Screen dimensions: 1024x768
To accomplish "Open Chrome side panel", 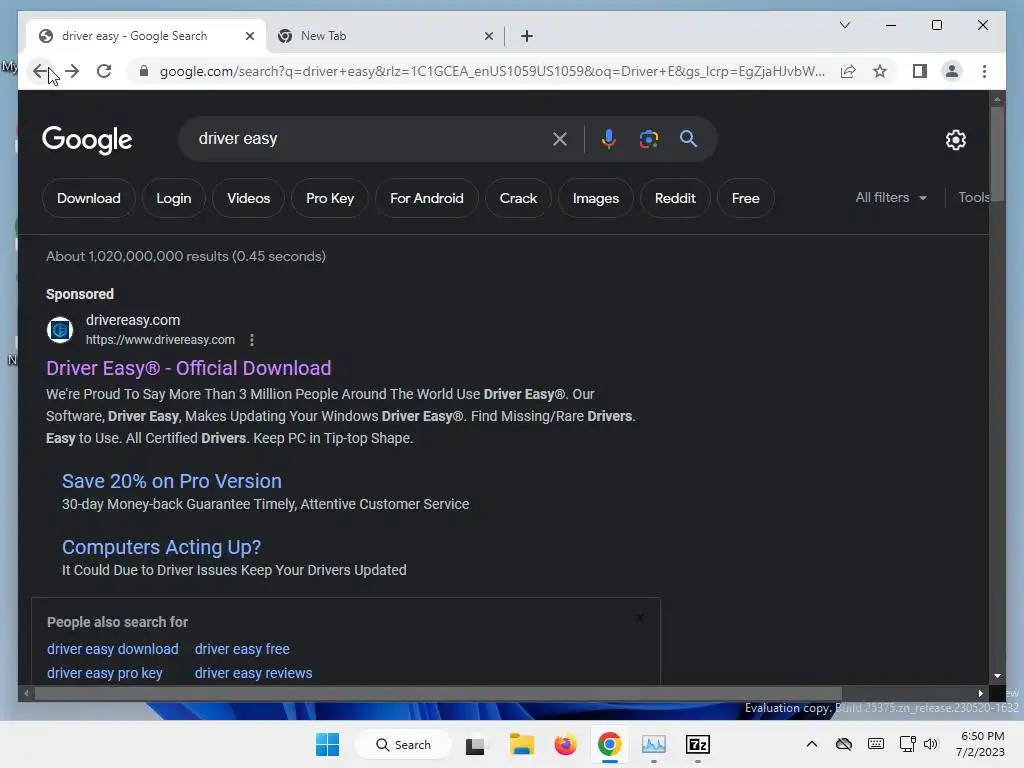I will tap(920, 71).
